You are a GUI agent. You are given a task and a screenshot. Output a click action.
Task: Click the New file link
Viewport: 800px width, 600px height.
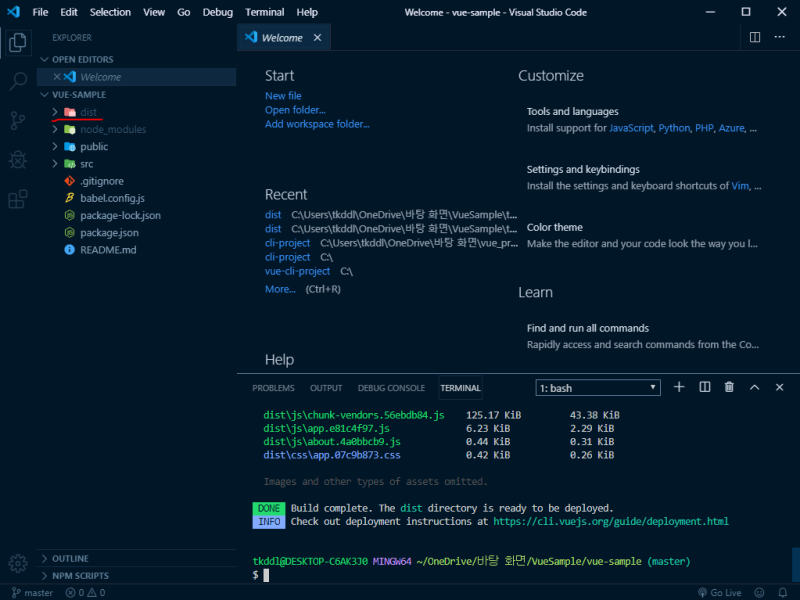click(x=283, y=95)
